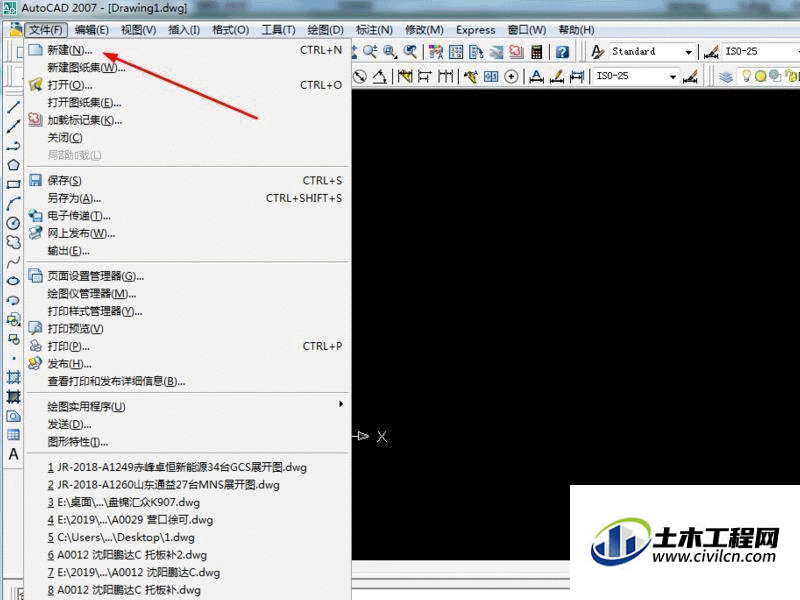Image resolution: width=800 pixels, height=600 pixels.
Task: Select the Hatch tool
Action: (x=13, y=378)
